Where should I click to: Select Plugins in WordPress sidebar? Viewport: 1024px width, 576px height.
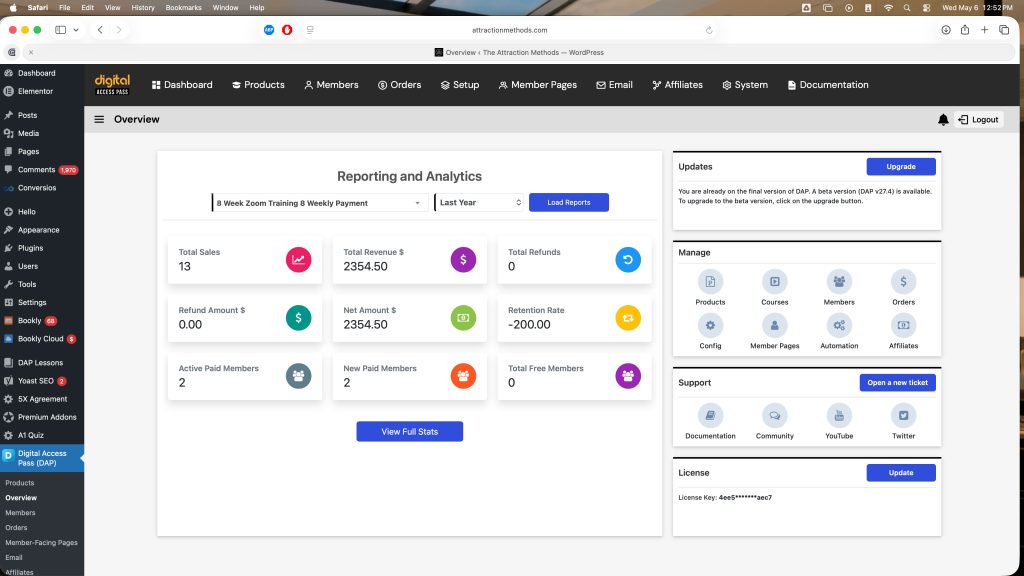coord(30,248)
